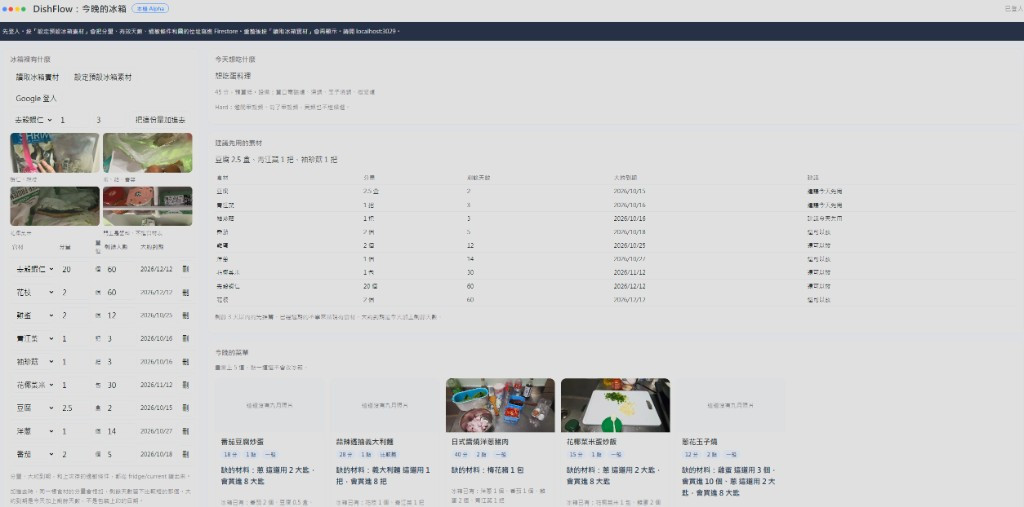Open the green vegetable bag fridge photo

pyautogui.click(x=148, y=153)
